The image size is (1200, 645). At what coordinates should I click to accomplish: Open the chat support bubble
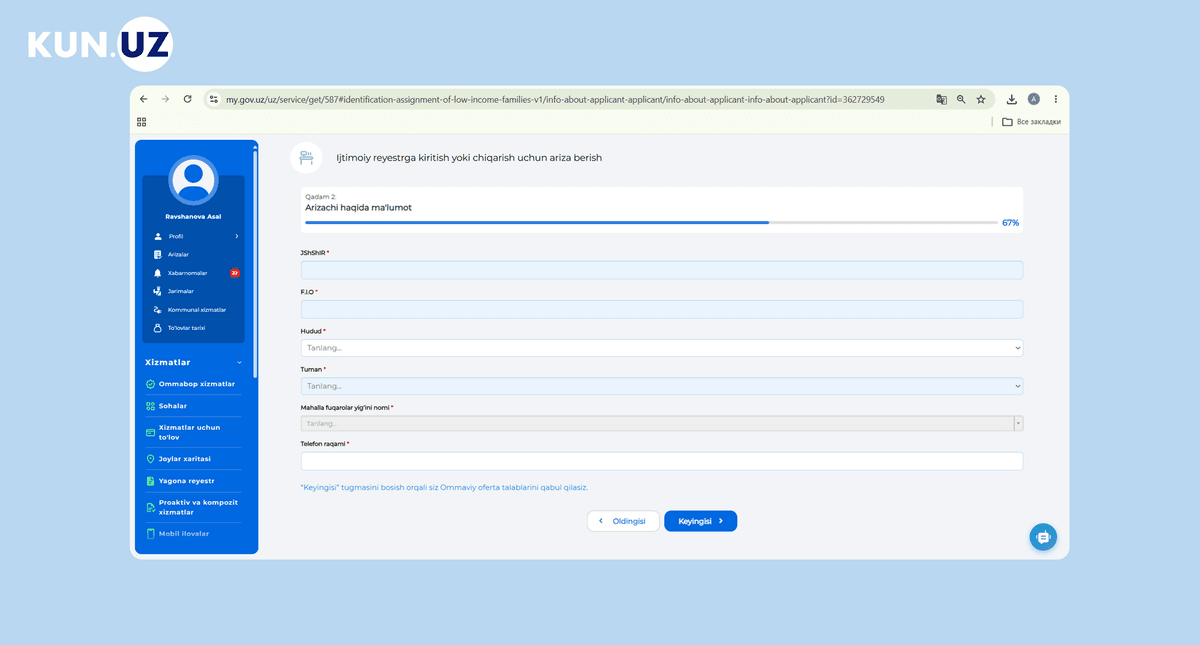click(x=1043, y=537)
